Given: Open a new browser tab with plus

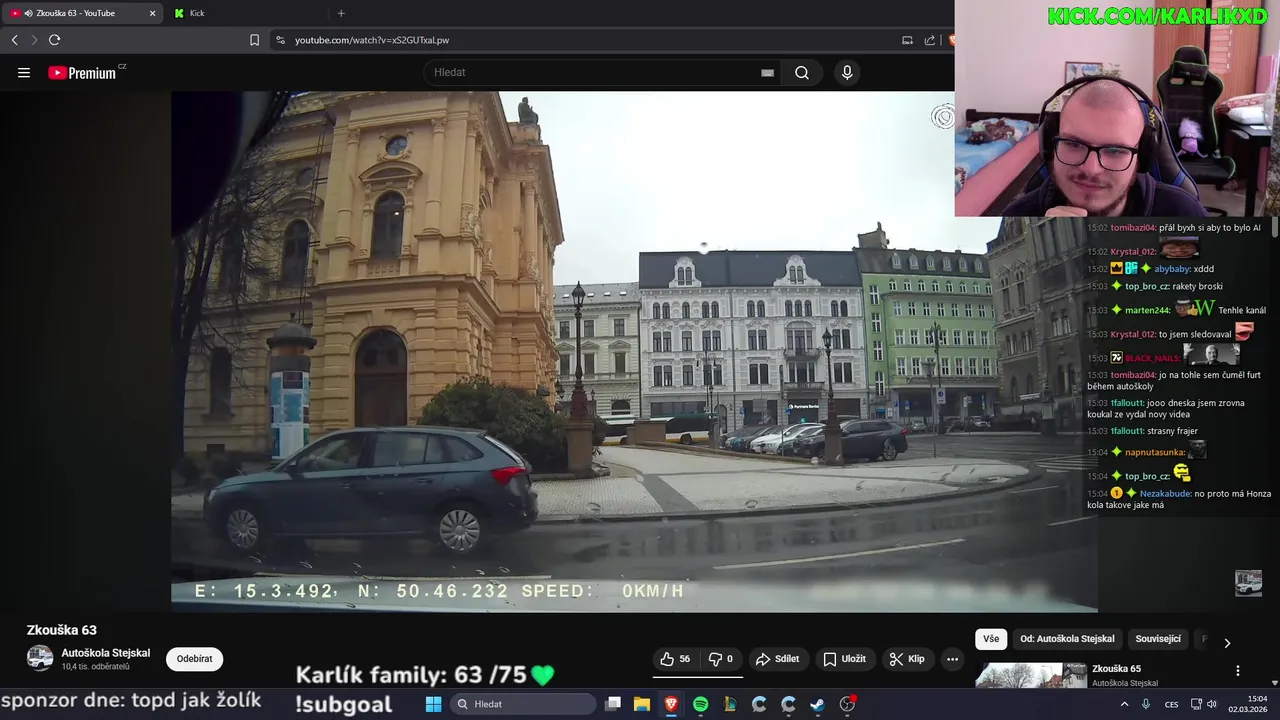Looking at the screenshot, I should [x=341, y=13].
